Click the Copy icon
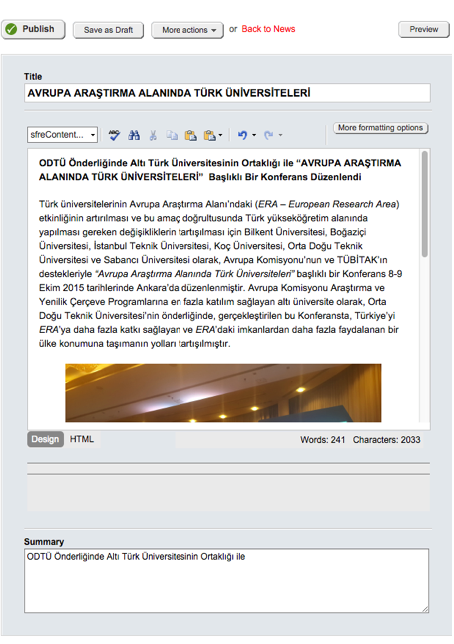 click(172, 135)
